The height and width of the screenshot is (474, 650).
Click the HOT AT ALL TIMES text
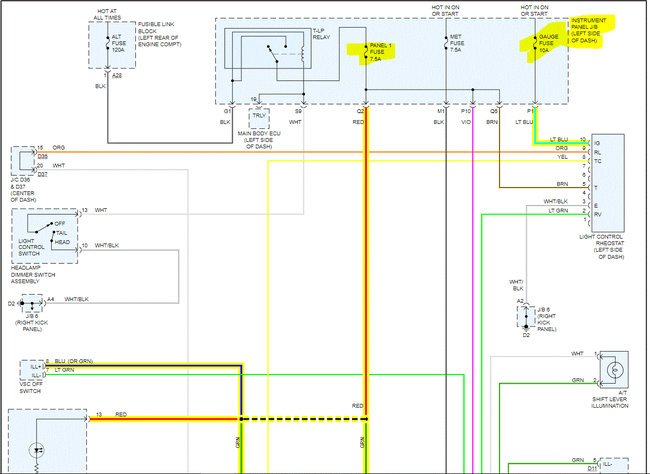107,15
